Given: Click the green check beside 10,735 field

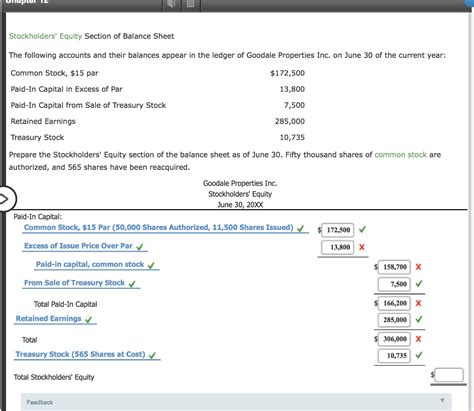Looking at the screenshot, I should click(x=419, y=355).
